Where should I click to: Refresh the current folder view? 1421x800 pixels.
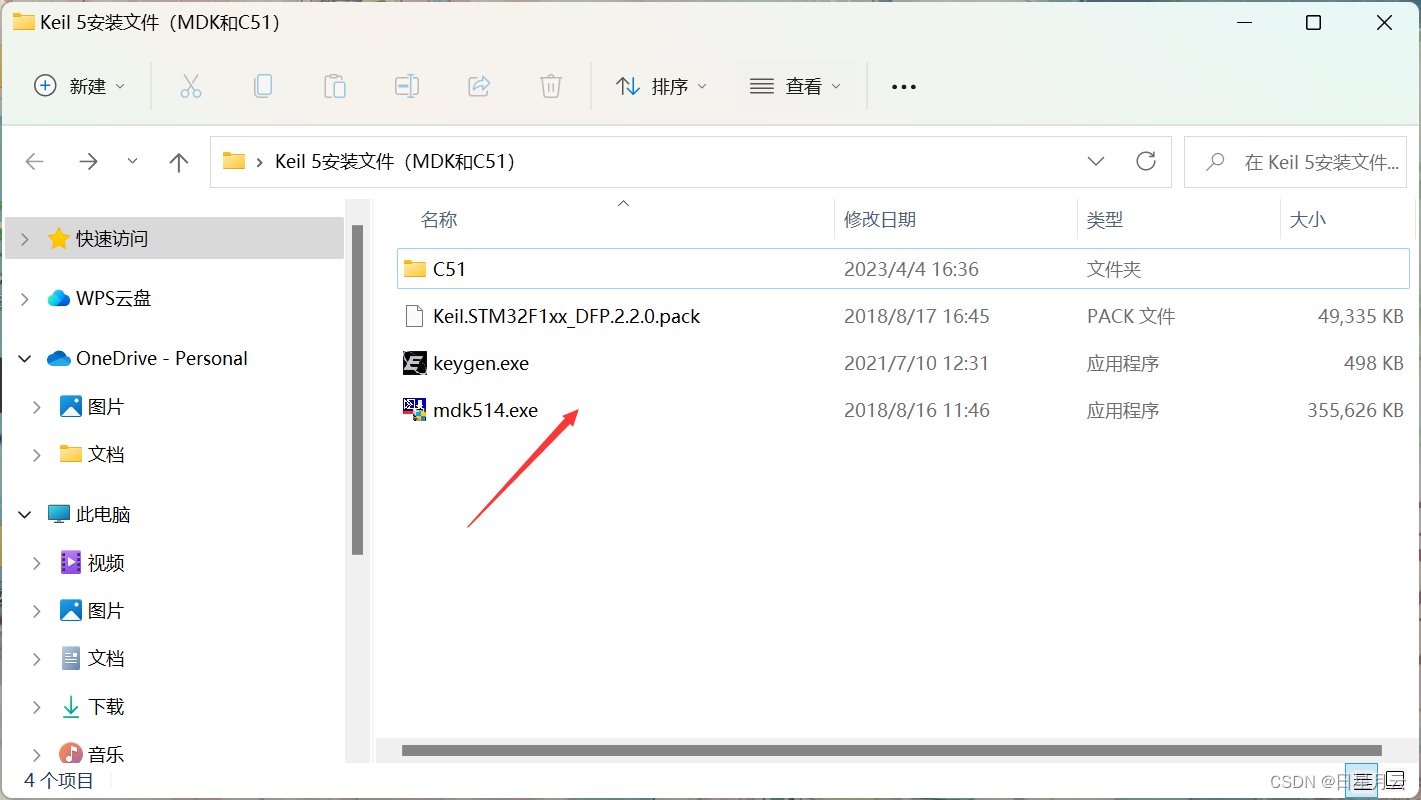point(1146,161)
